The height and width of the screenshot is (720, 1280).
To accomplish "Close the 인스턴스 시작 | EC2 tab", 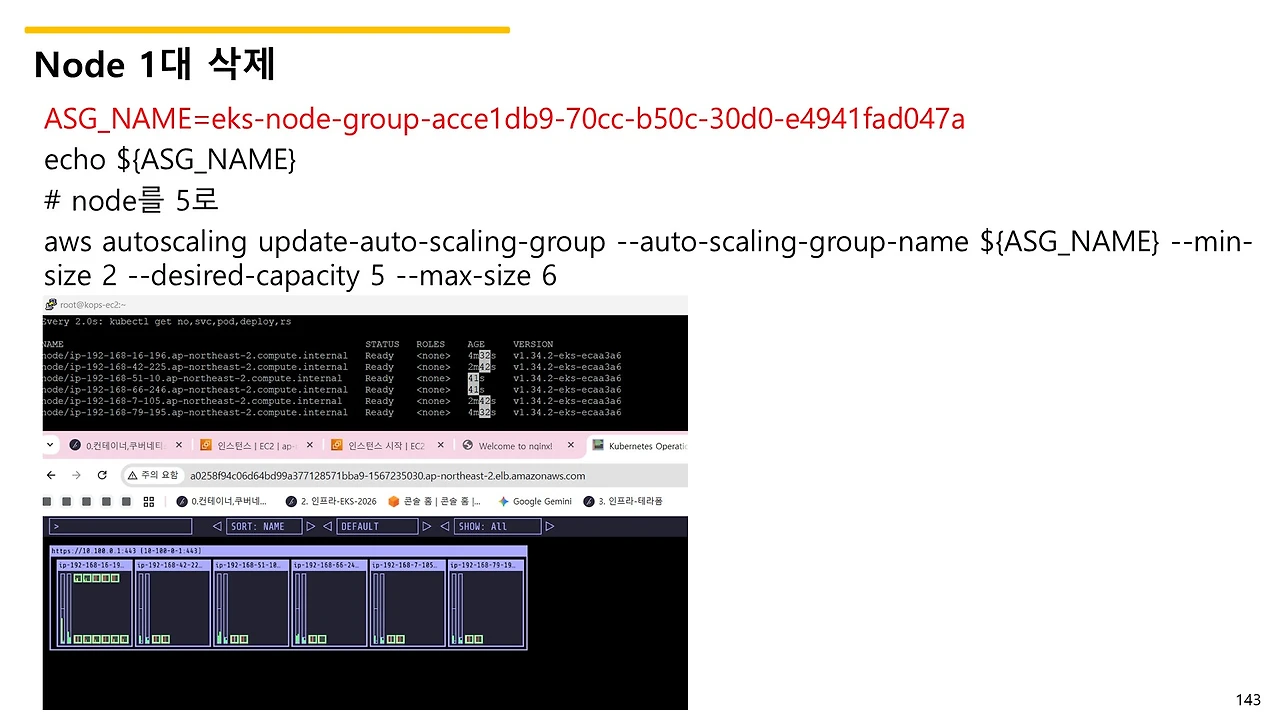I will tap(440, 445).
